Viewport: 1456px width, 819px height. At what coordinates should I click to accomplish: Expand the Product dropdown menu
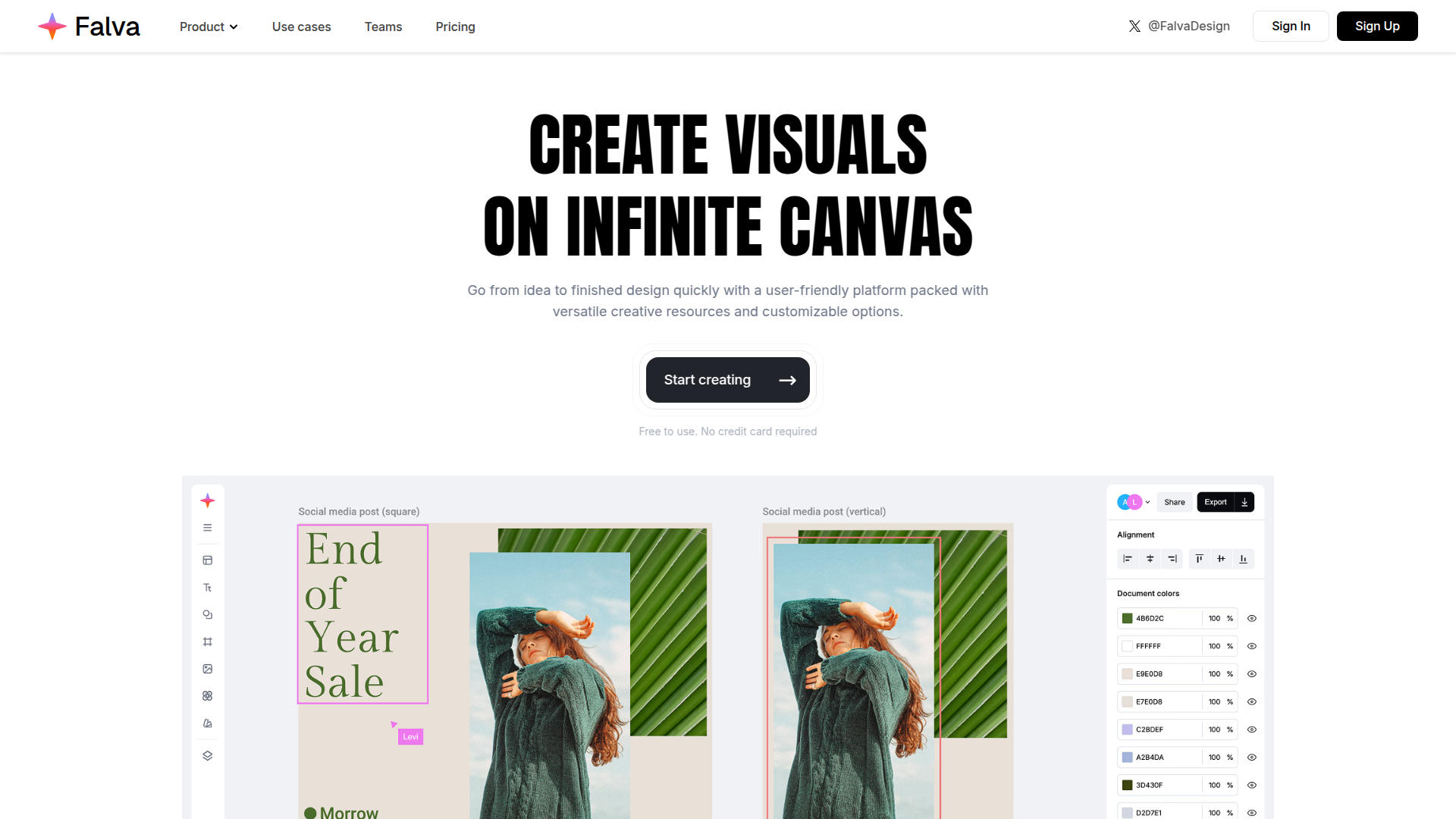pos(209,27)
